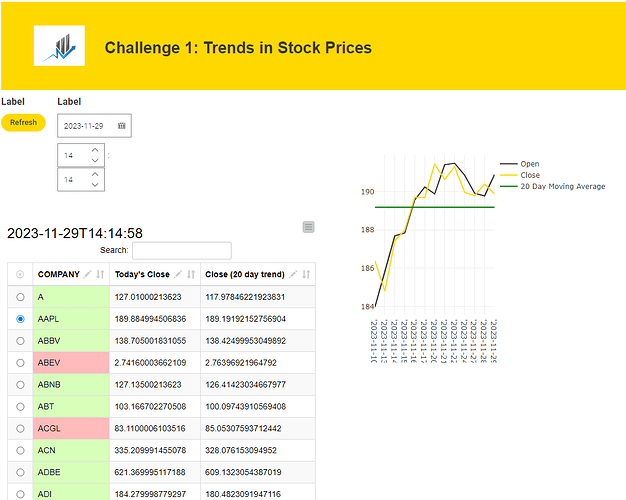Decrease the minute value with down arrow
626x500 pixels.
coord(95,185)
